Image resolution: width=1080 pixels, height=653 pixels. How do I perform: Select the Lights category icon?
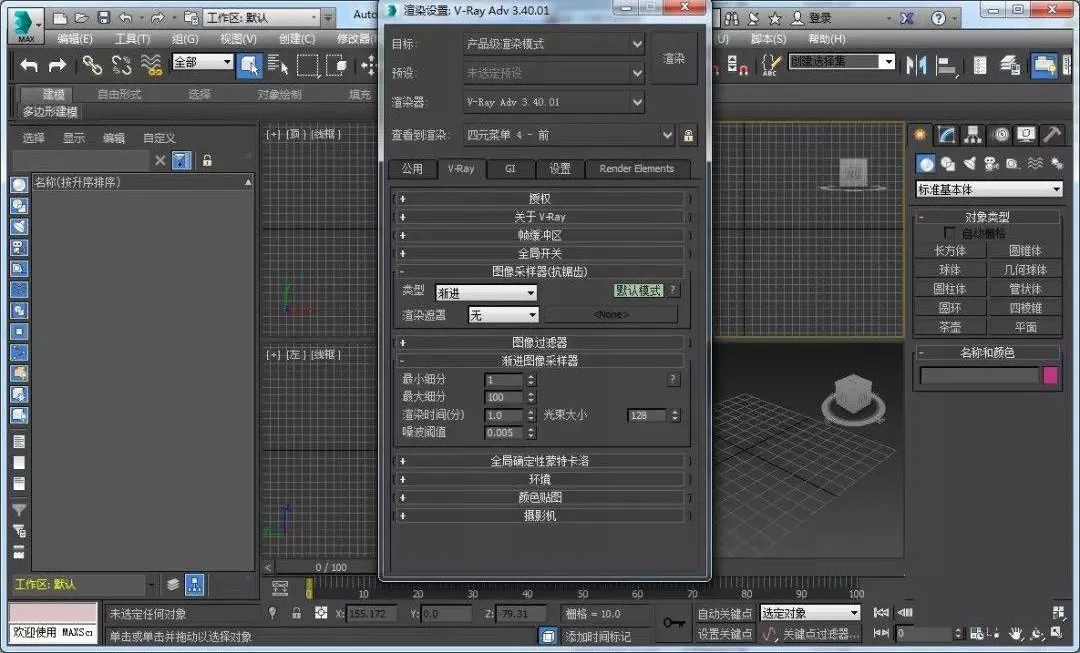point(969,163)
